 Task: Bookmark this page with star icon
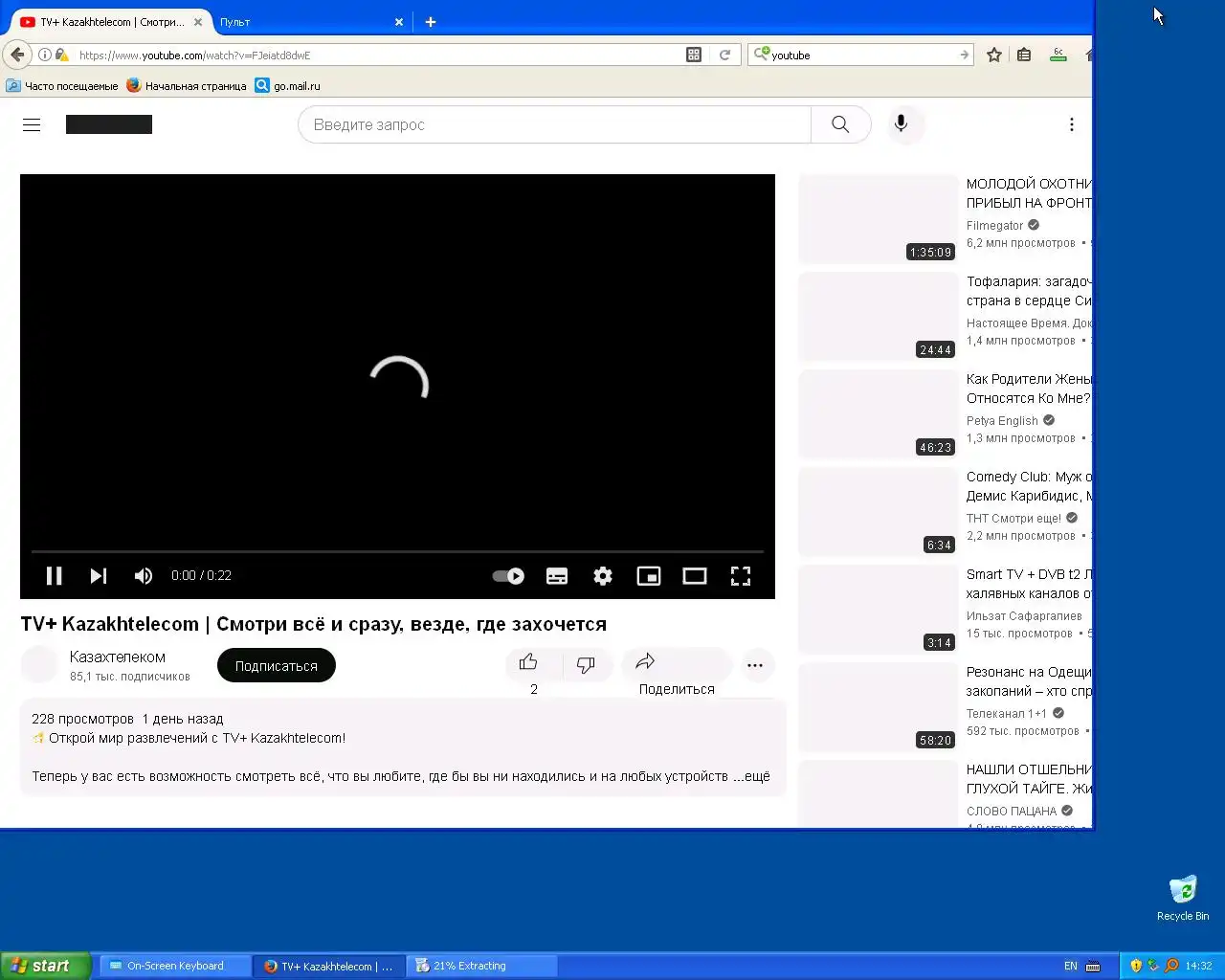994,55
